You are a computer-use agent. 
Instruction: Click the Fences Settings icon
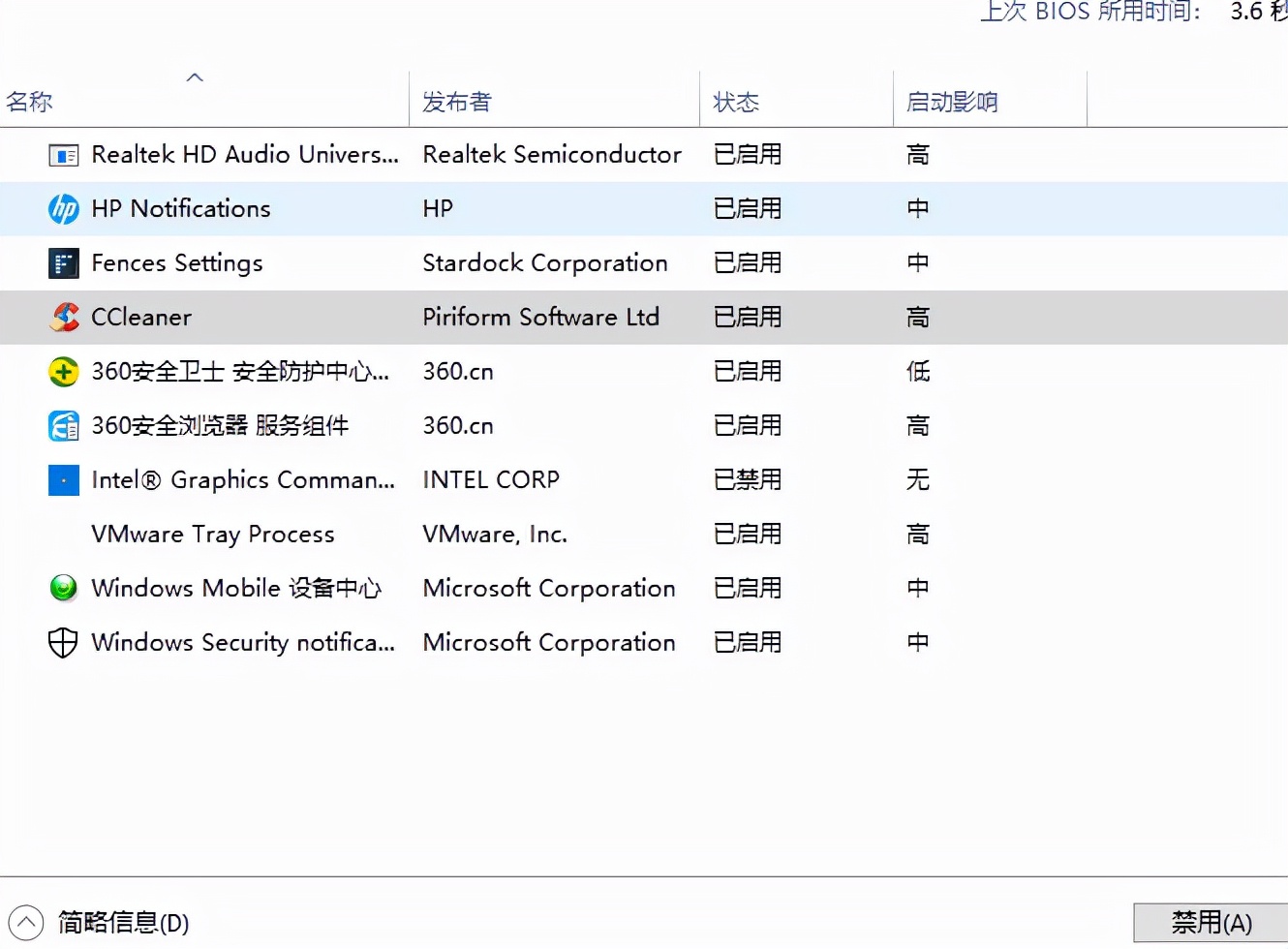pyautogui.click(x=64, y=263)
